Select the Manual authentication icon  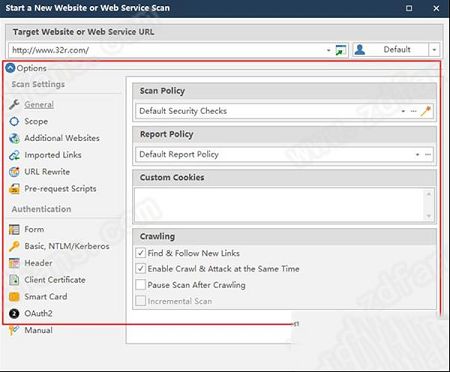coord(14,330)
